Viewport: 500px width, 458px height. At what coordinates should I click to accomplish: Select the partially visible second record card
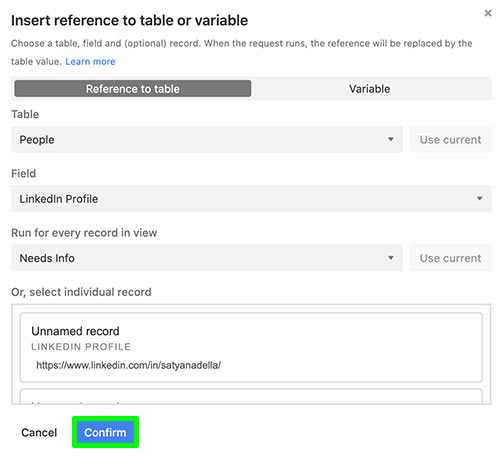(251, 396)
